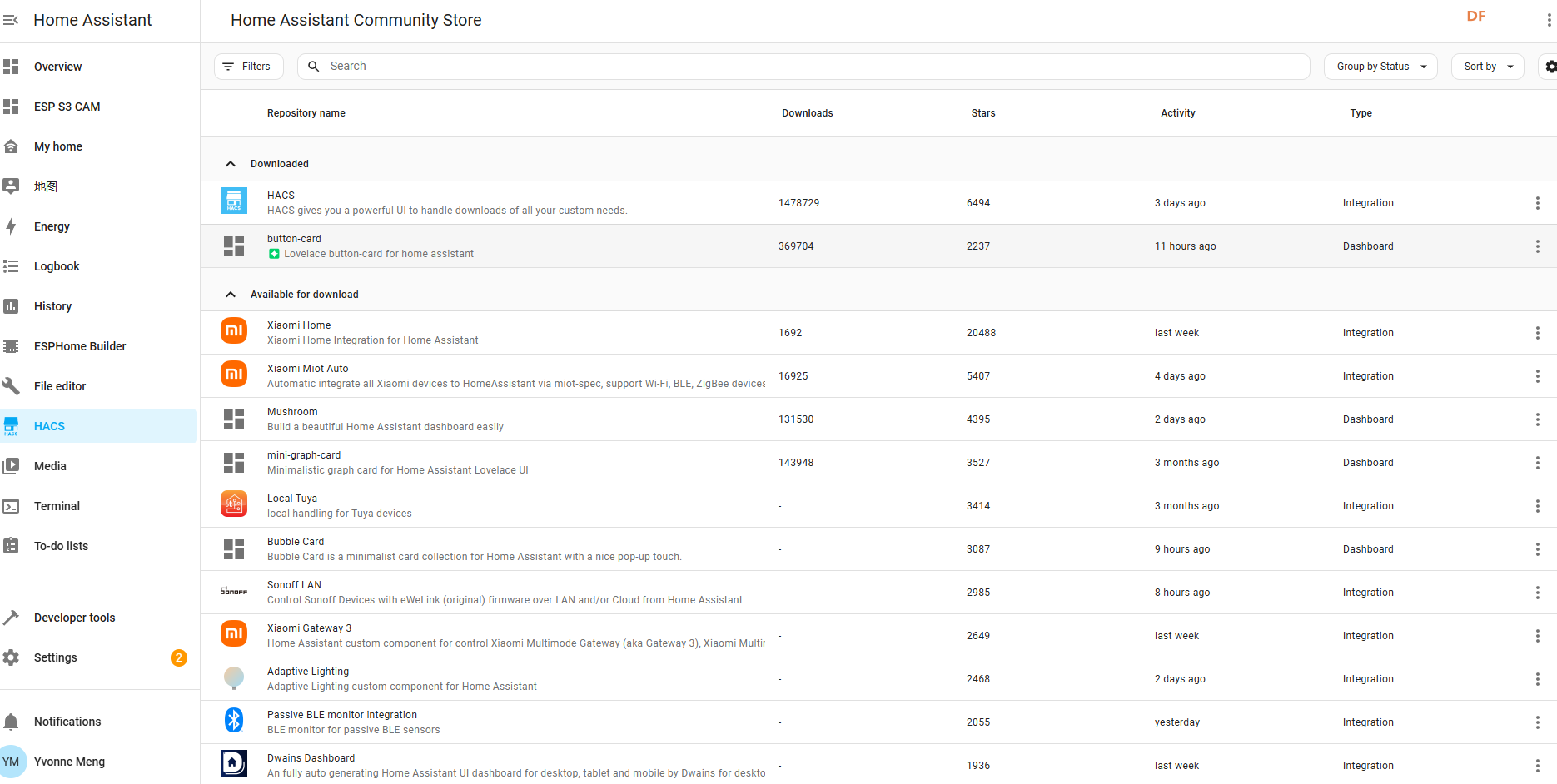Open the Xiaomi Miot Auto repository row
Image resolution: width=1557 pixels, height=784 pixels.
[878, 376]
